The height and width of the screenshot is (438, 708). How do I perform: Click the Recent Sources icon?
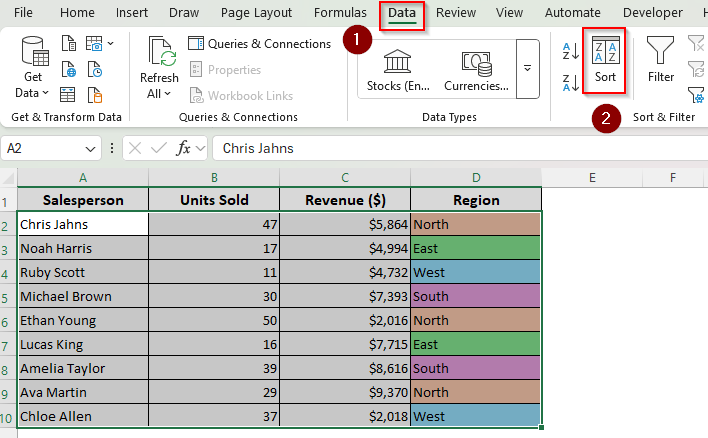[94, 70]
